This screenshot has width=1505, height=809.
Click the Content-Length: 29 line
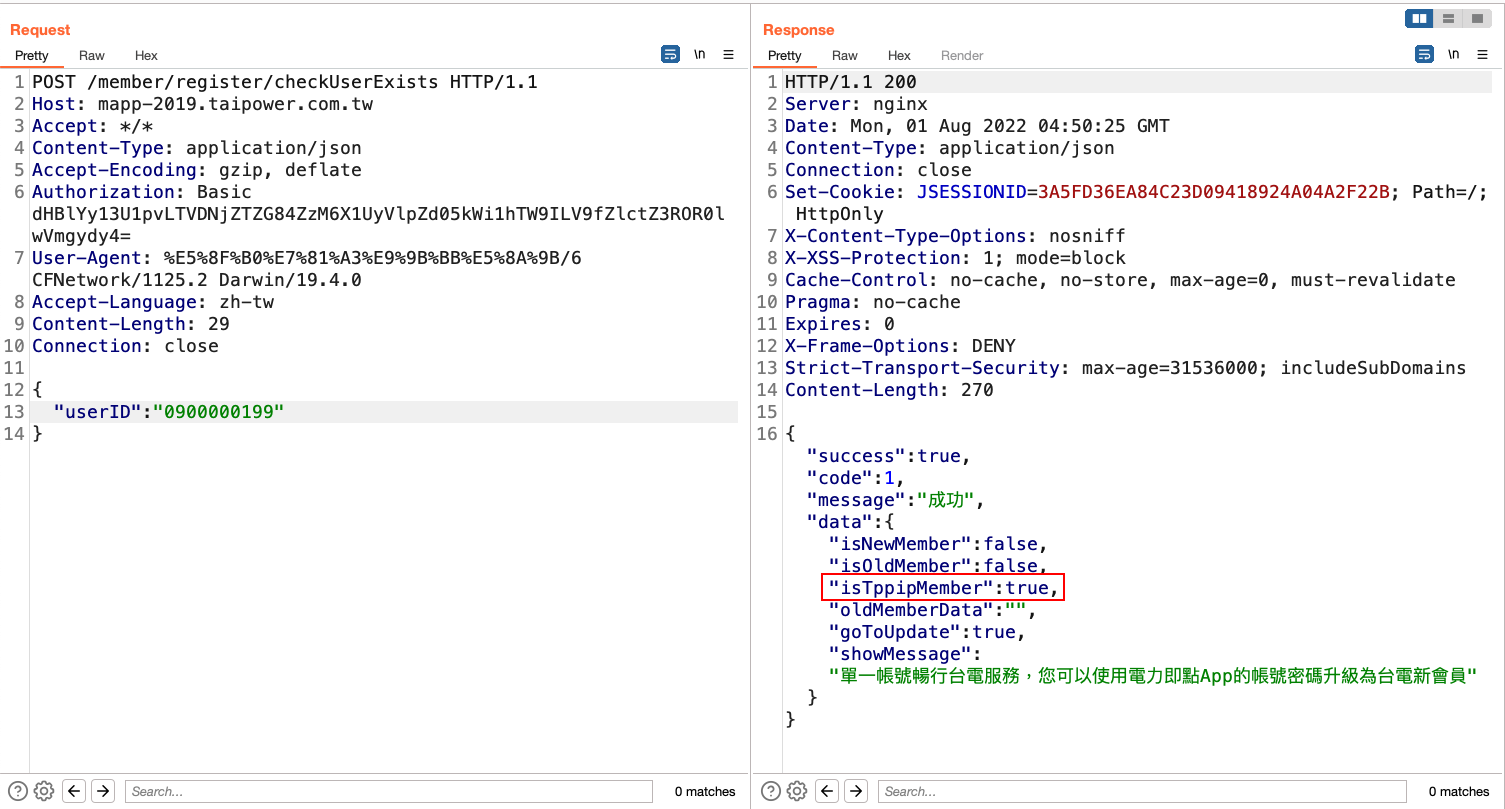coord(131,324)
